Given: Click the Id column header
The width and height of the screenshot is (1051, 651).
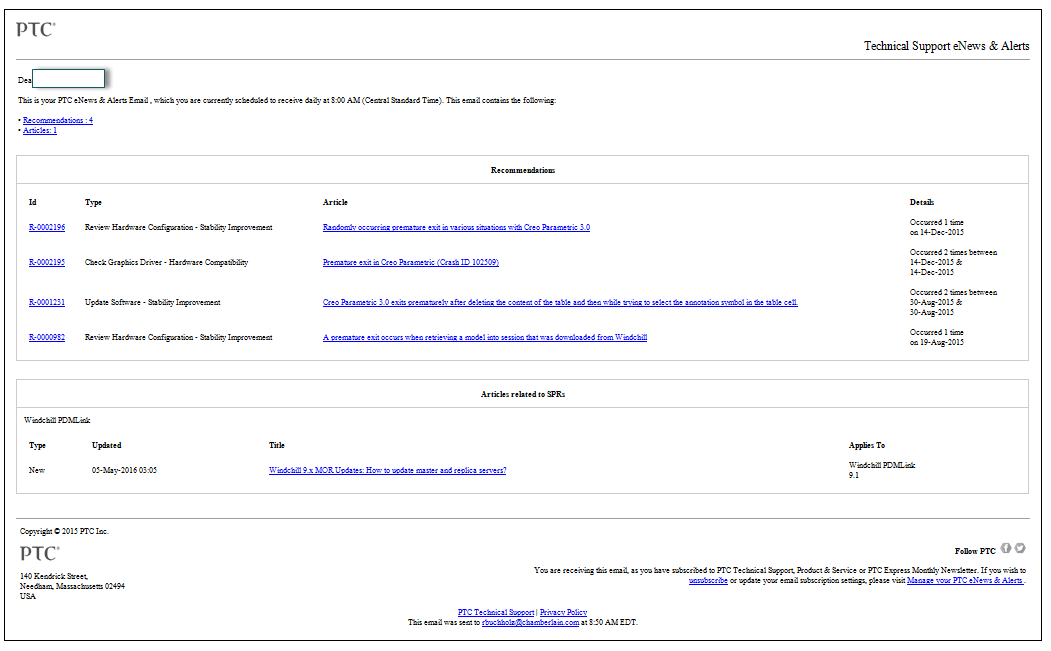Looking at the screenshot, I should (32, 202).
